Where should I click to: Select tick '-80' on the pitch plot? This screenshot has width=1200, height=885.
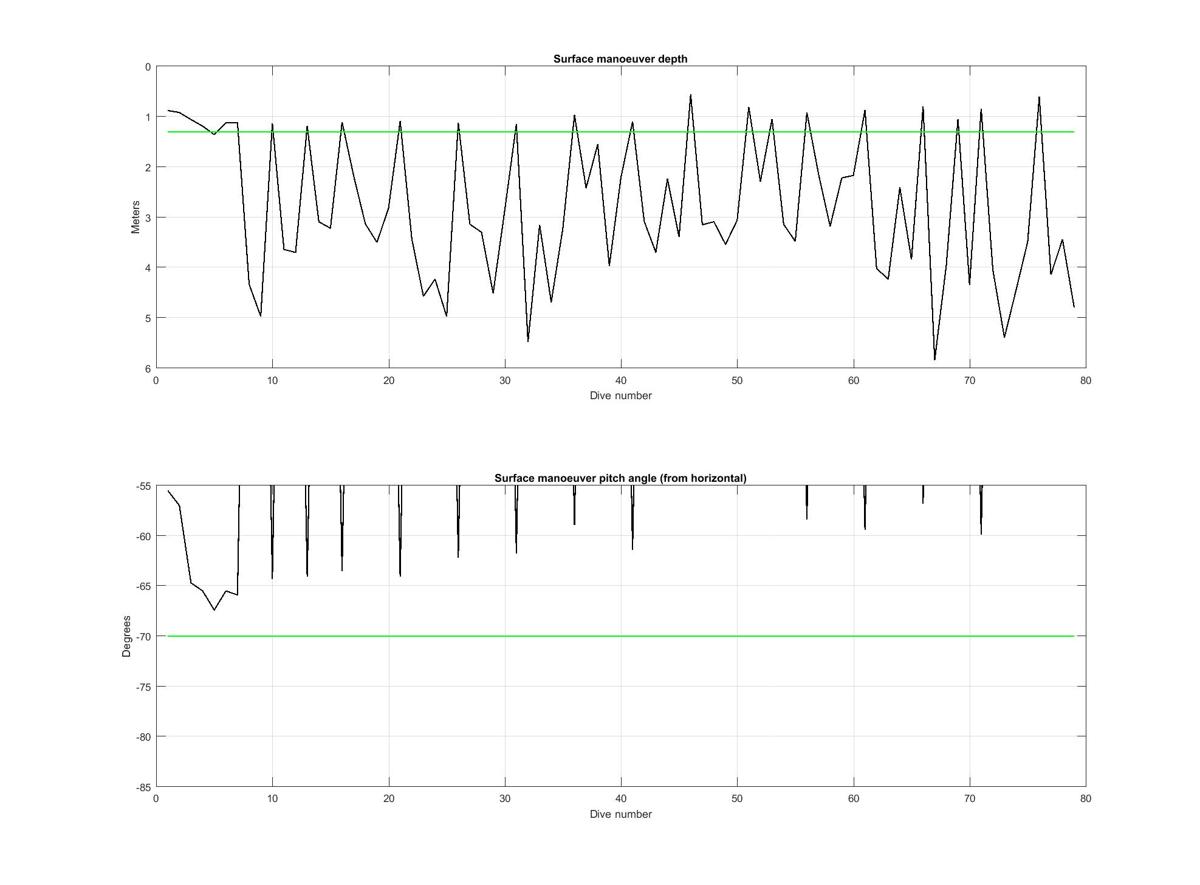pyautogui.click(x=142, y=737)
